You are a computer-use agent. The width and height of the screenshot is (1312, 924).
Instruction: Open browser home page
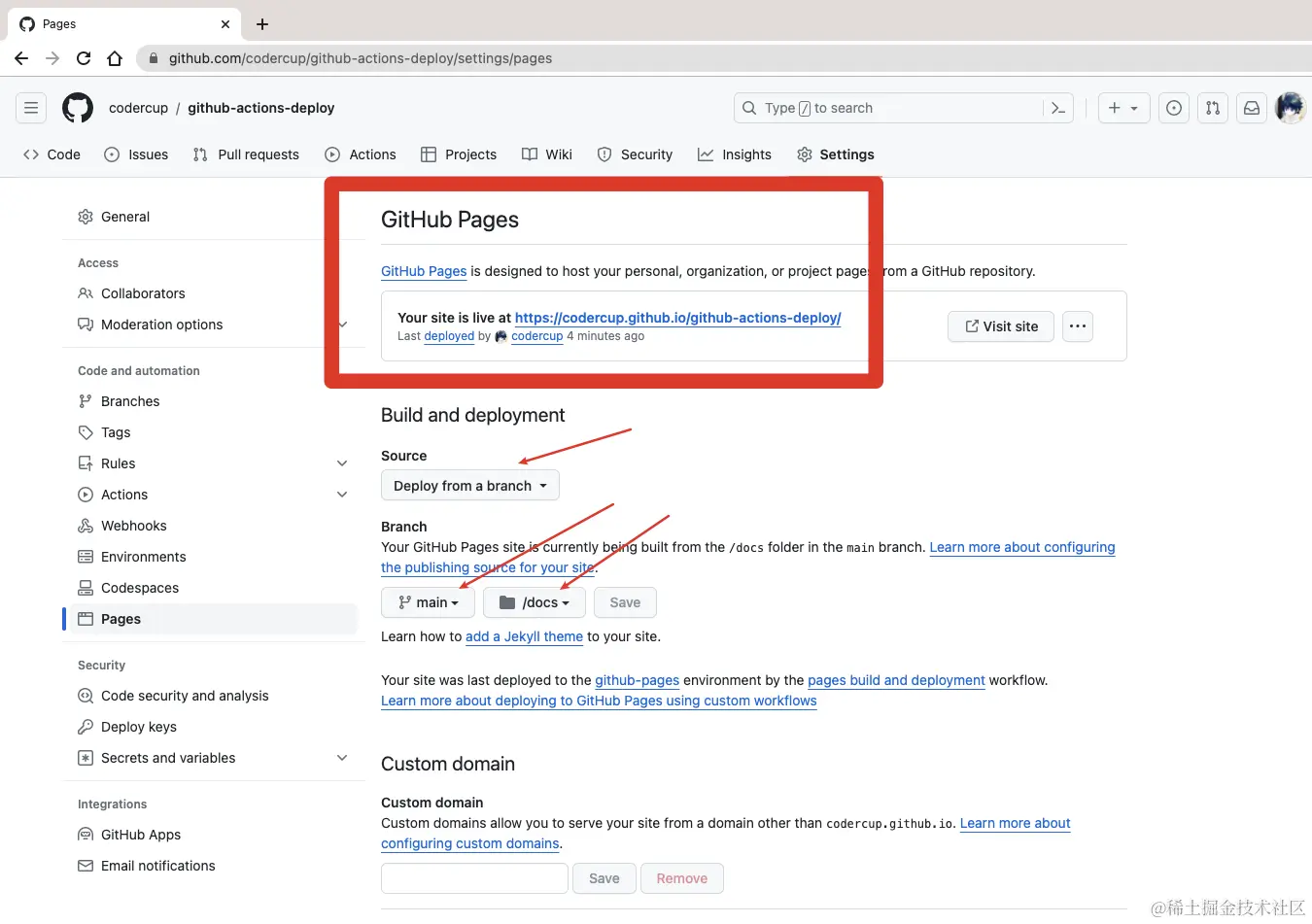(115, 58)
